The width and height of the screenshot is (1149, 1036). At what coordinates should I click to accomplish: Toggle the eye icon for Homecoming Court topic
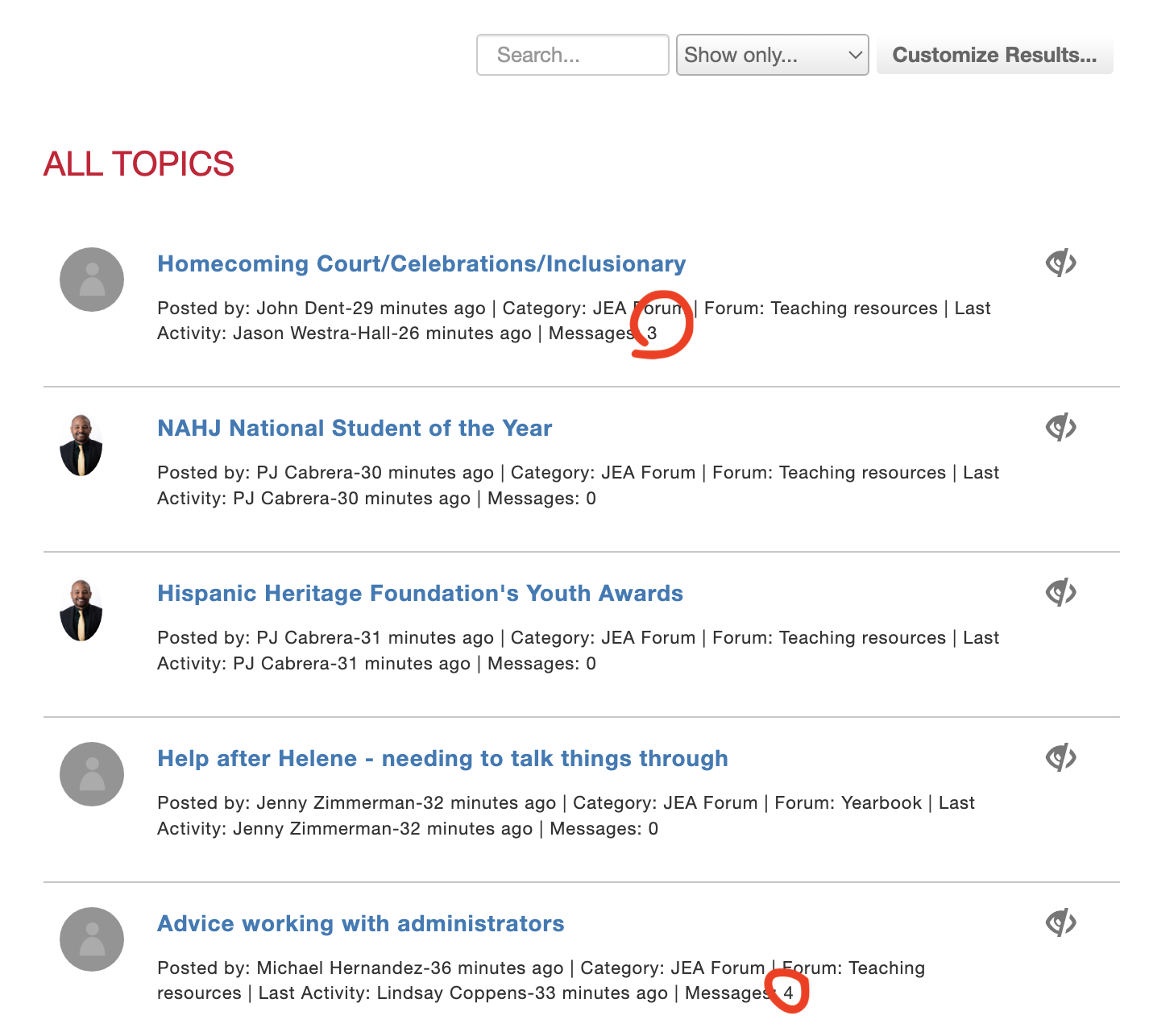(1061, 263)
